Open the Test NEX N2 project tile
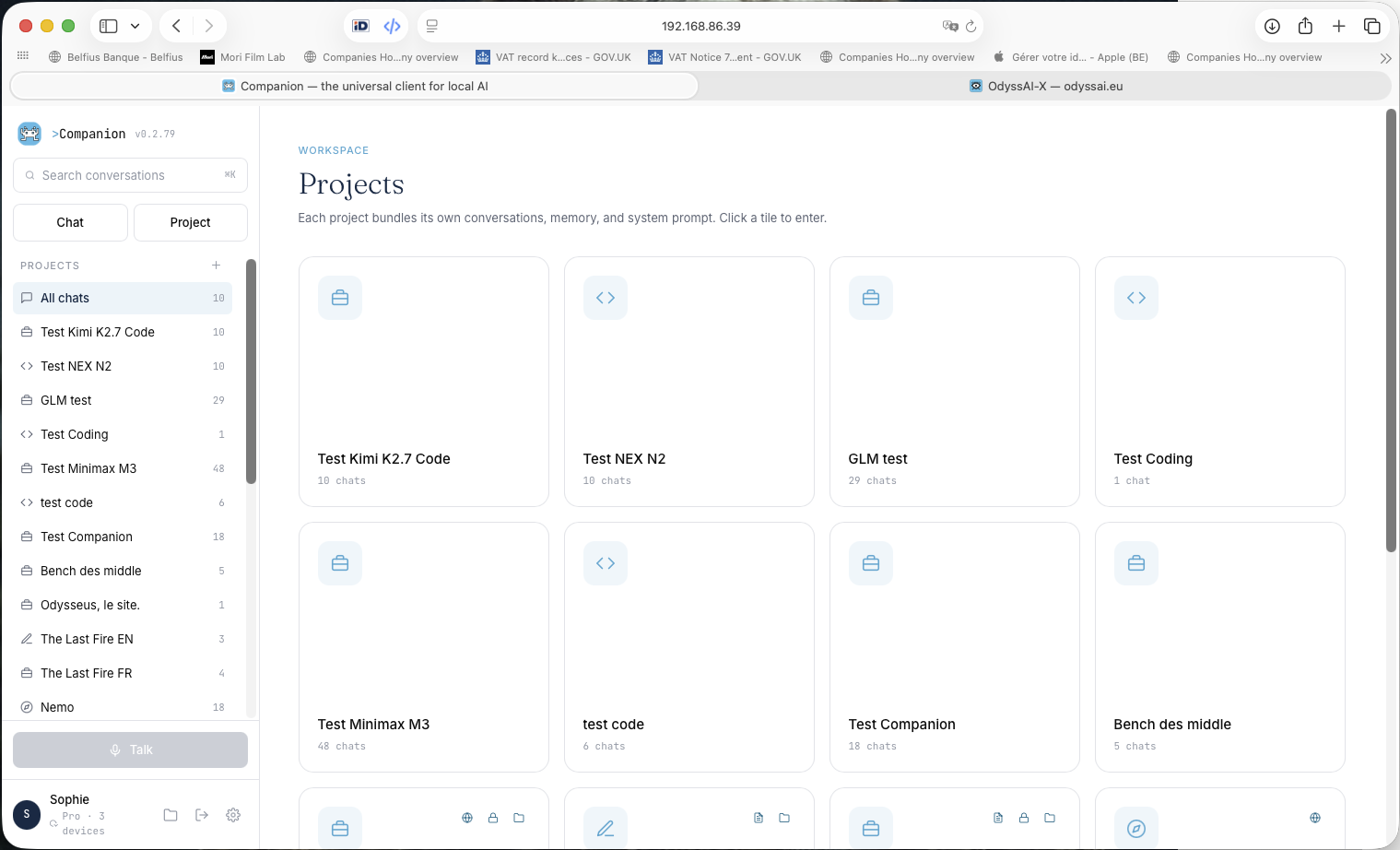The height and width of the screenshot is (850, 1400). (689, 382)
